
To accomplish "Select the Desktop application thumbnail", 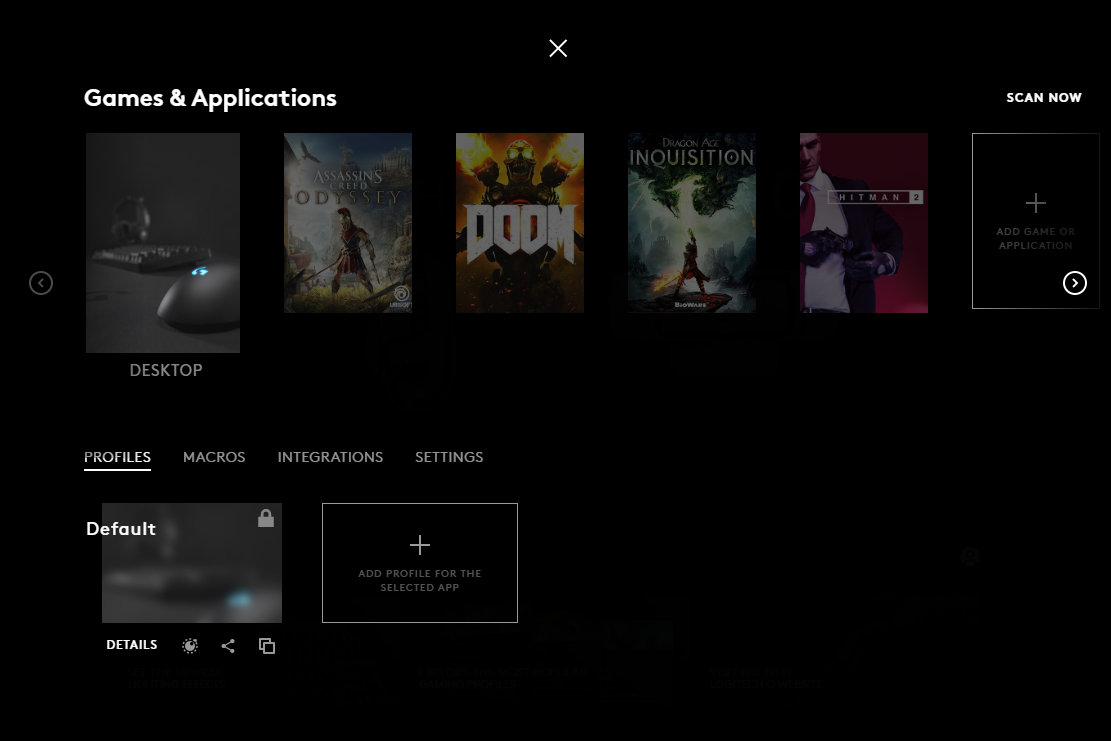I will tap(163, 242).
